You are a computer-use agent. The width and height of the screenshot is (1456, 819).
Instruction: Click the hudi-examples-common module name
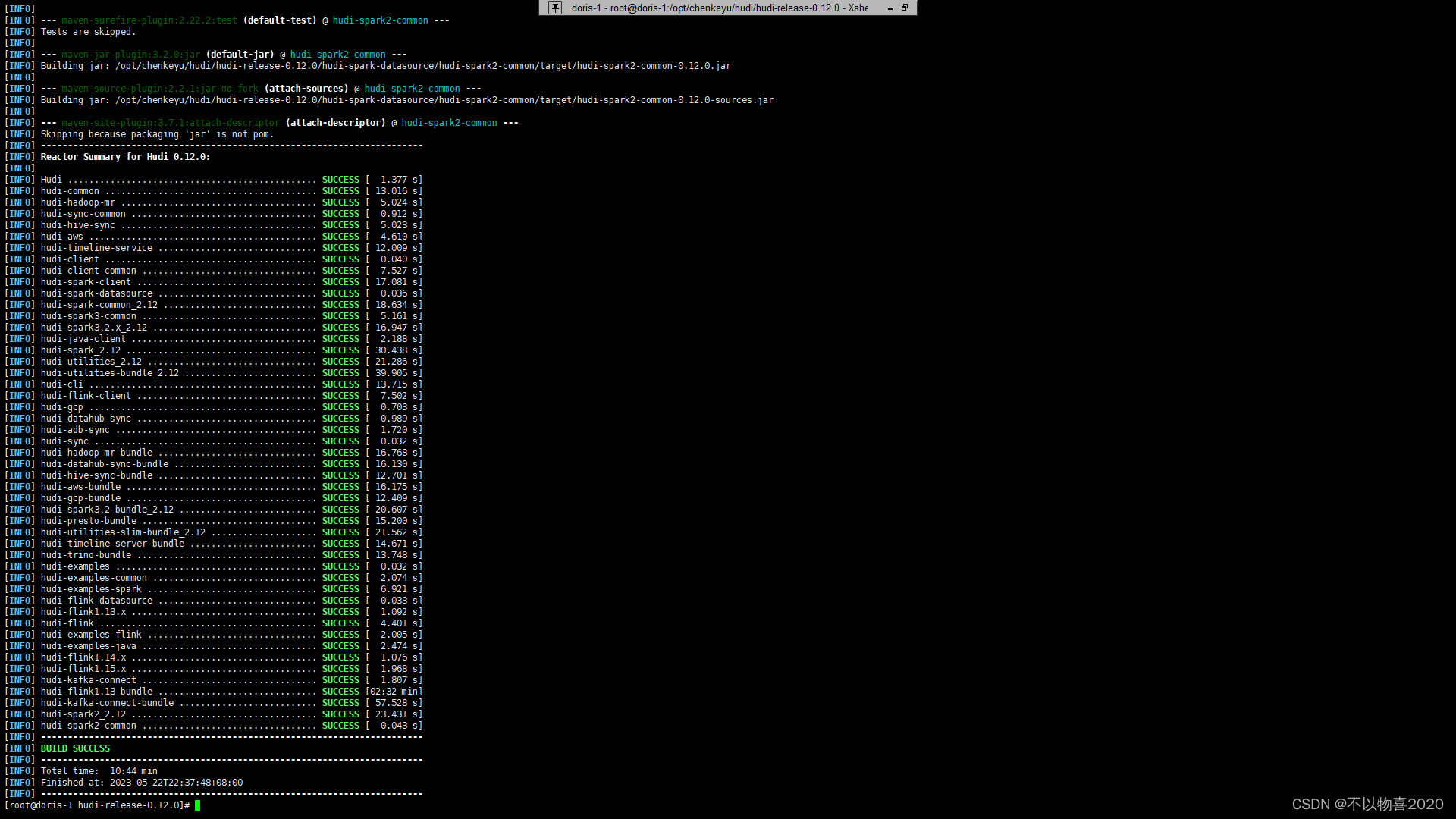pos(94,578)
